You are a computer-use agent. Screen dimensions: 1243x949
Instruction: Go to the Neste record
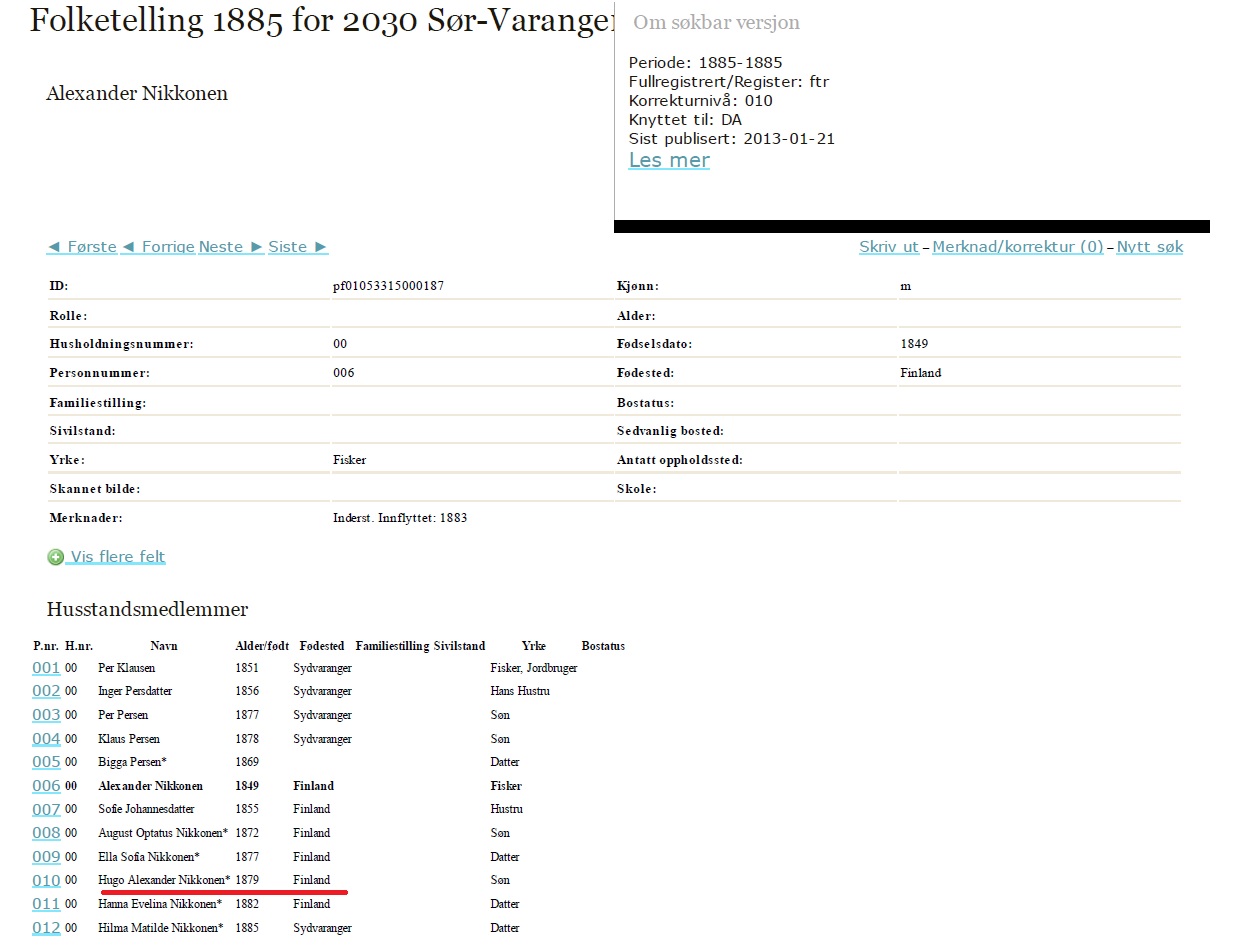pos(231,247)
